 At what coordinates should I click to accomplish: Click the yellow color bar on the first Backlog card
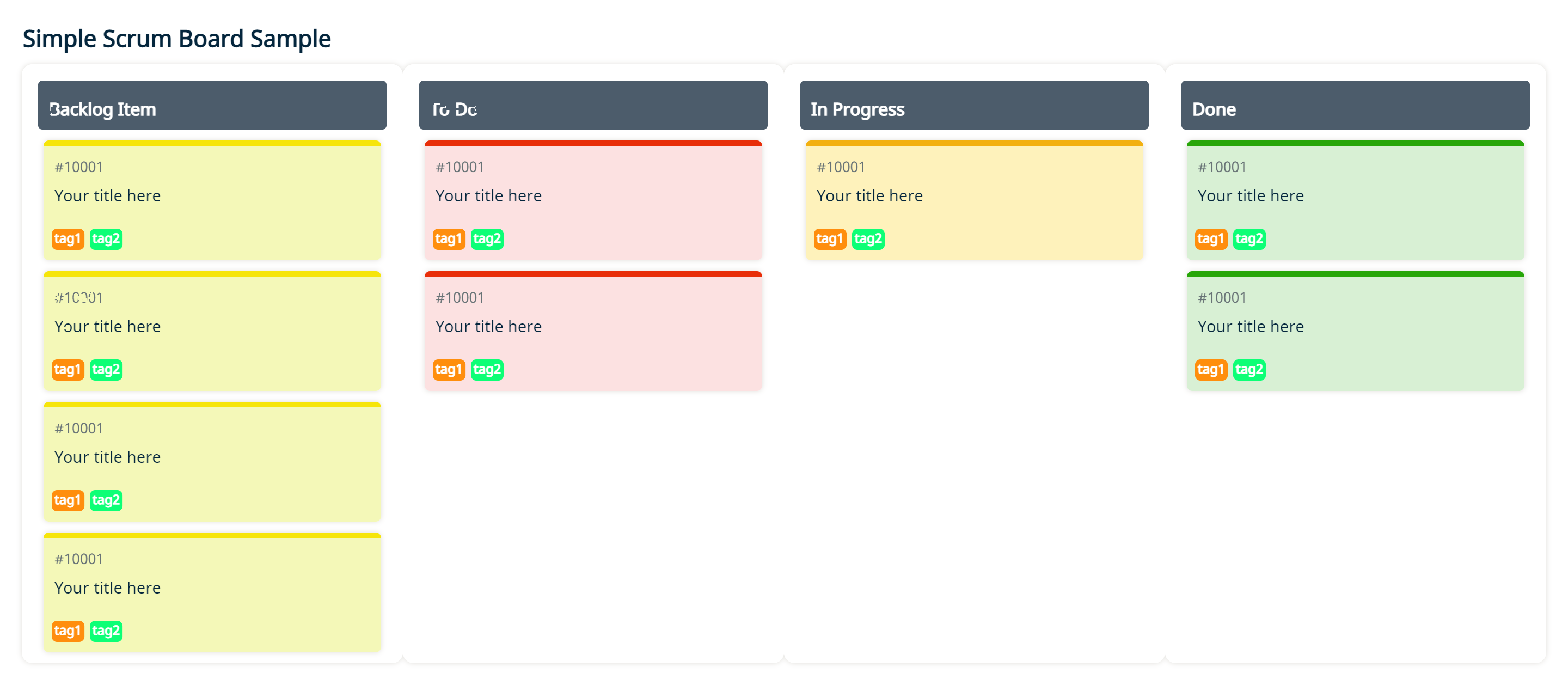coord(212,144)
